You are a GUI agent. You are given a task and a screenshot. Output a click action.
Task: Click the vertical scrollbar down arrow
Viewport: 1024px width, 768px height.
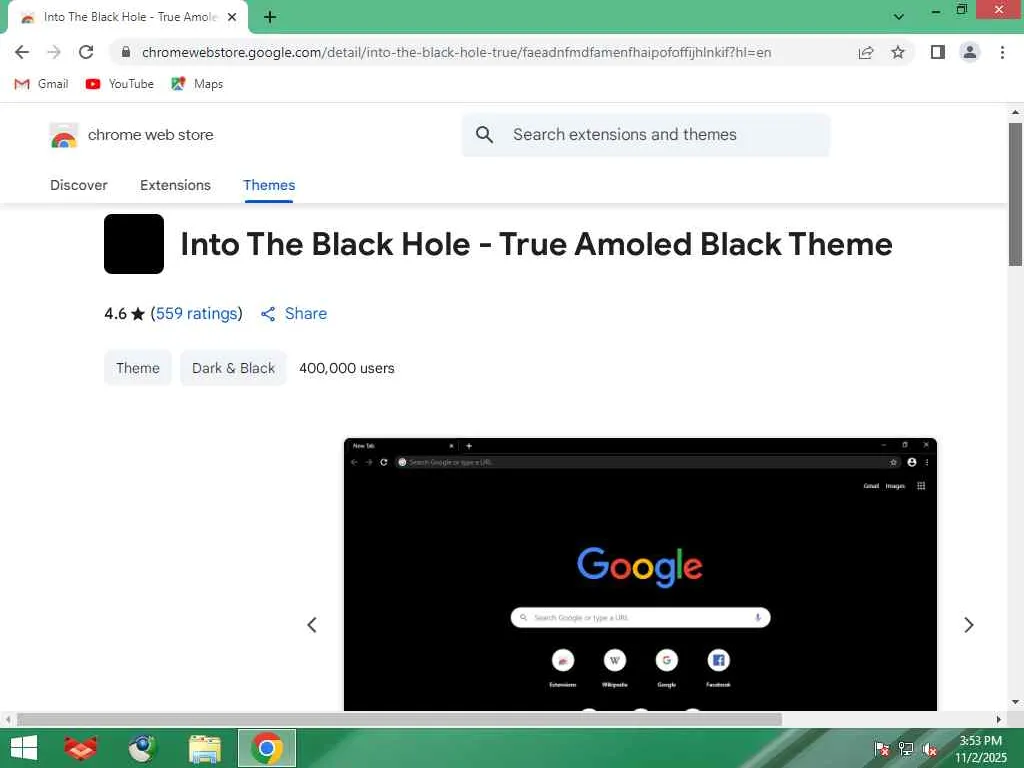pyautogui.click(x=1015, y=703)
